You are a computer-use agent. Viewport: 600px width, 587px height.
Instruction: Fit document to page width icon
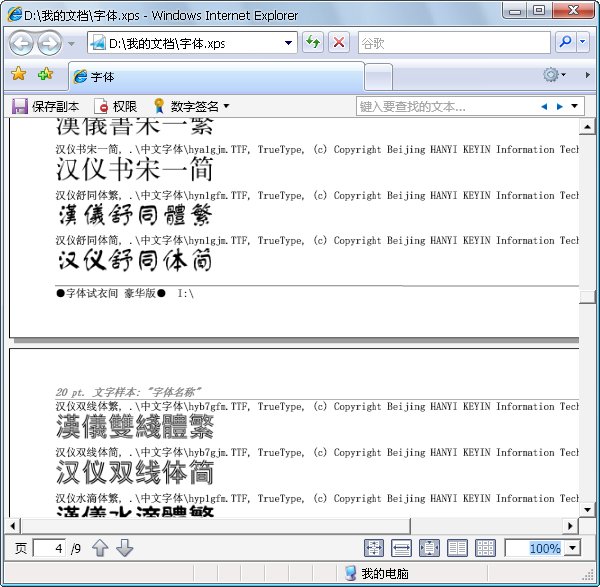click(x=401, y=548)
